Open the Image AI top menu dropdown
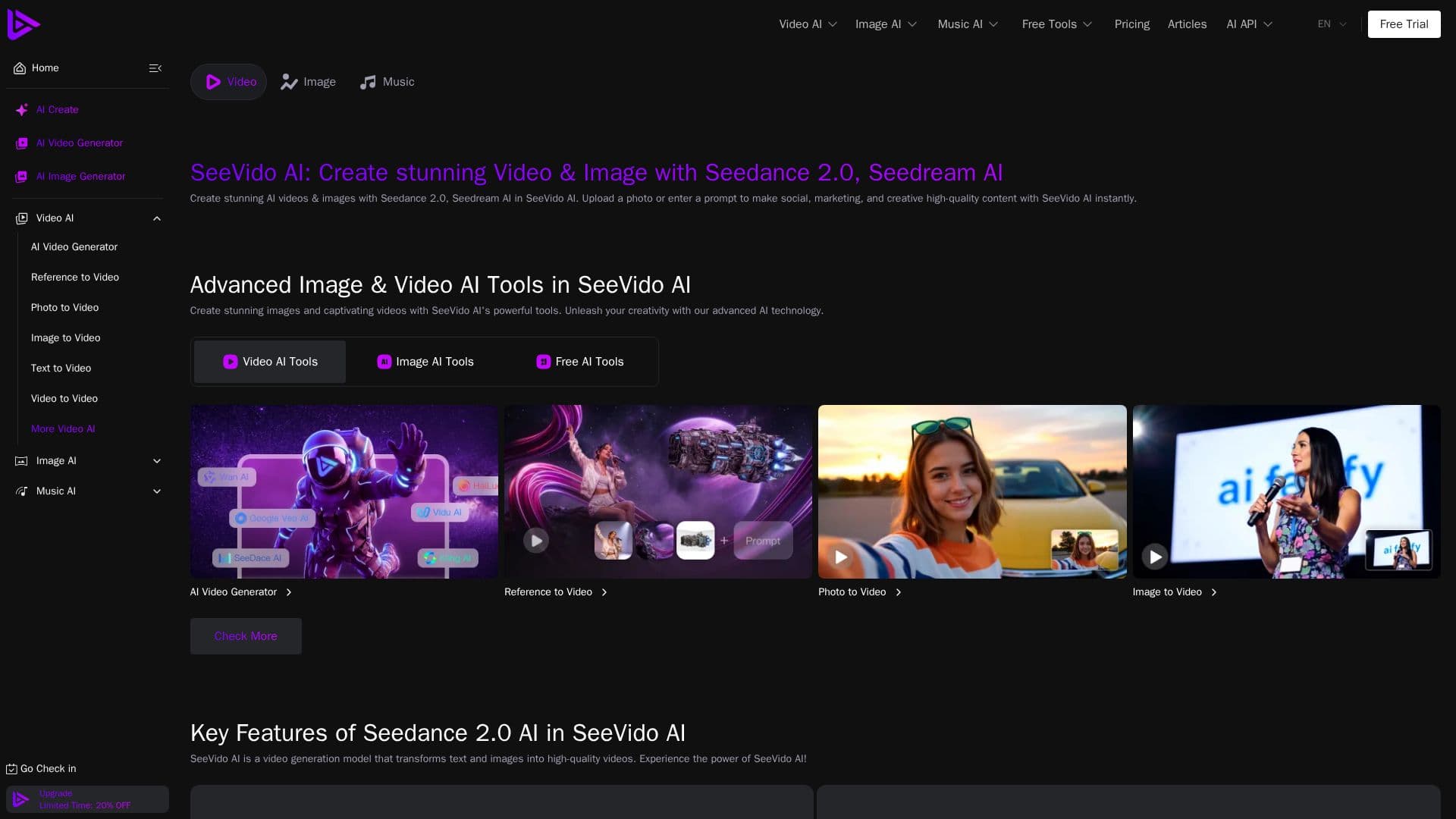The image size is (1456, 819). click(886, 24)
